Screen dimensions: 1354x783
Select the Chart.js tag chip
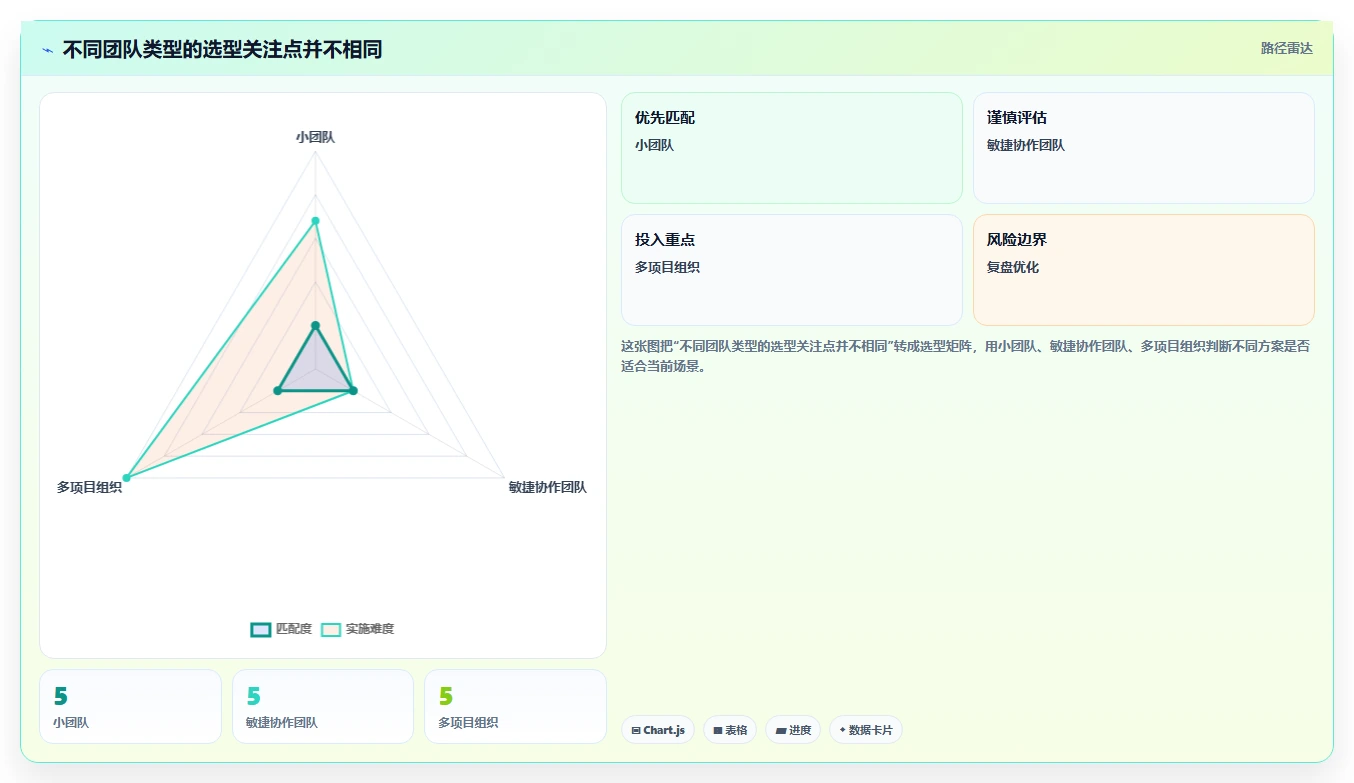pyautogui.click(x=658, y=730)
